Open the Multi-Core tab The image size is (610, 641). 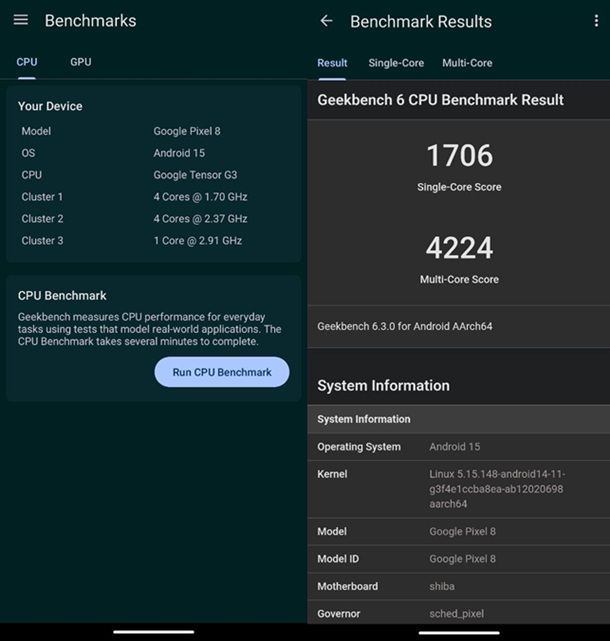pyautogui.click(x=467, y=63)
